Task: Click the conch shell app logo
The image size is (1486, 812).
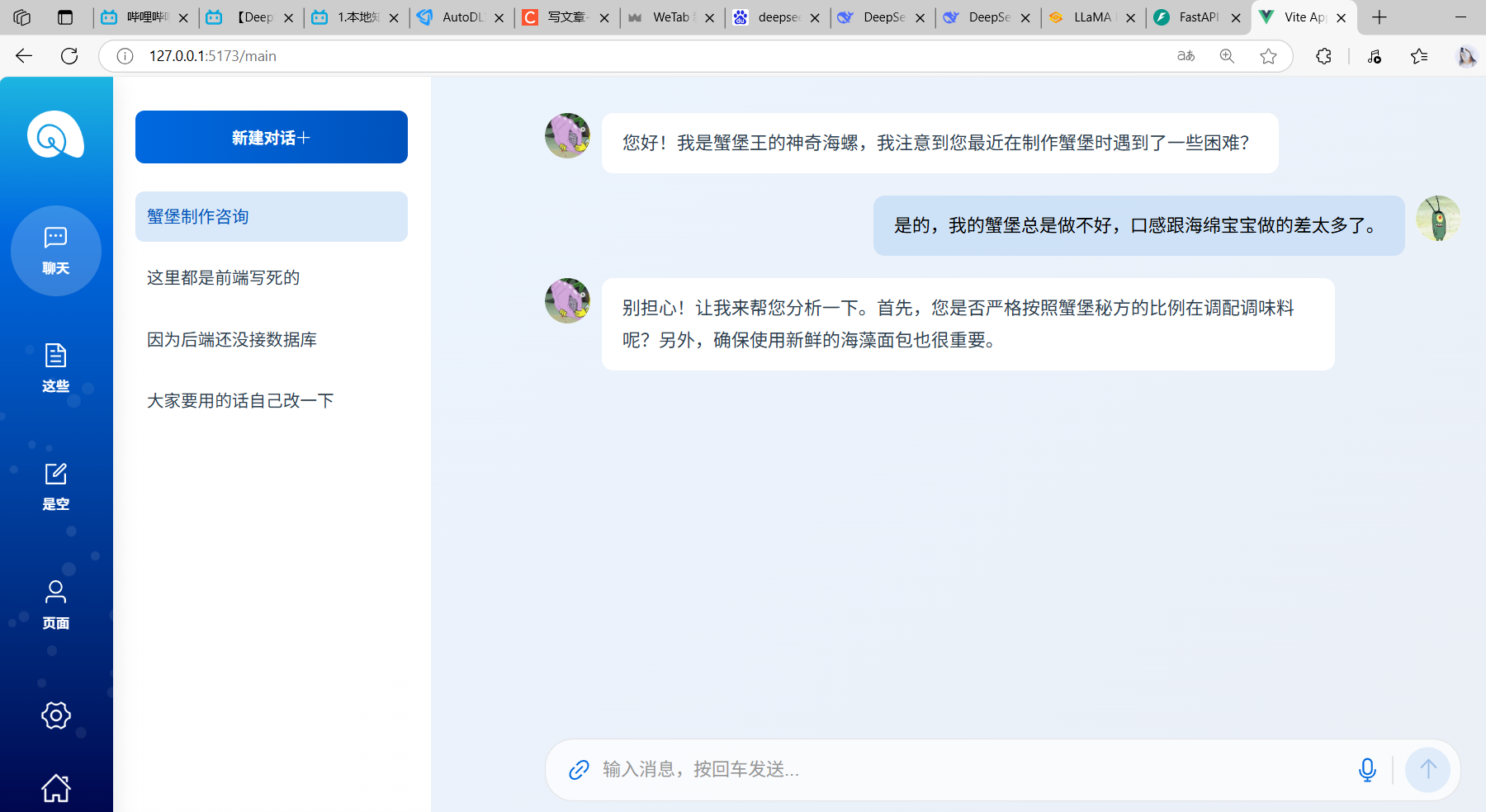Action: coord(55,135)
